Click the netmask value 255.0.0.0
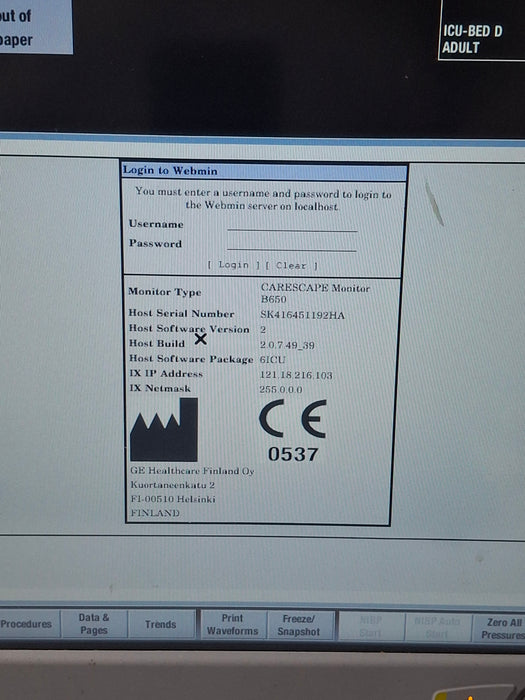The image size is (525, 700). click(x=281, y=389)
